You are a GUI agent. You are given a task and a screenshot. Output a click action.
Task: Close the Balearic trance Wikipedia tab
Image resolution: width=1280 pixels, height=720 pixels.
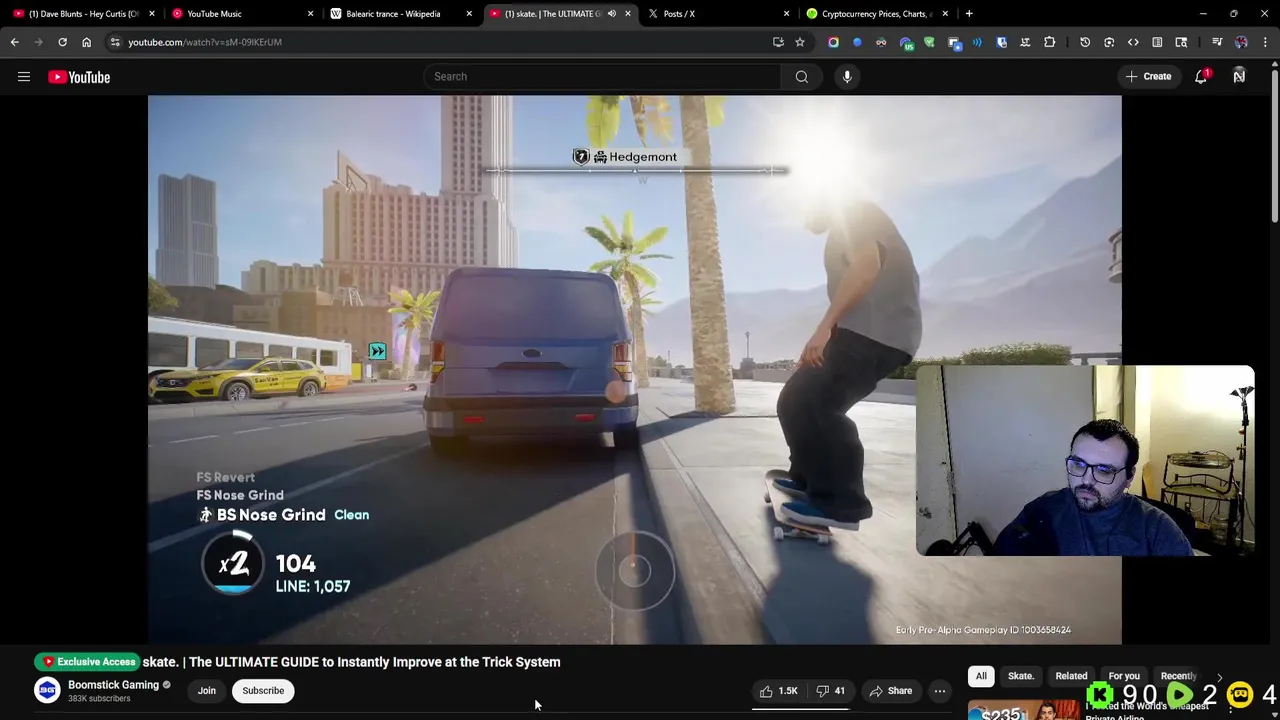pos(469,14)
